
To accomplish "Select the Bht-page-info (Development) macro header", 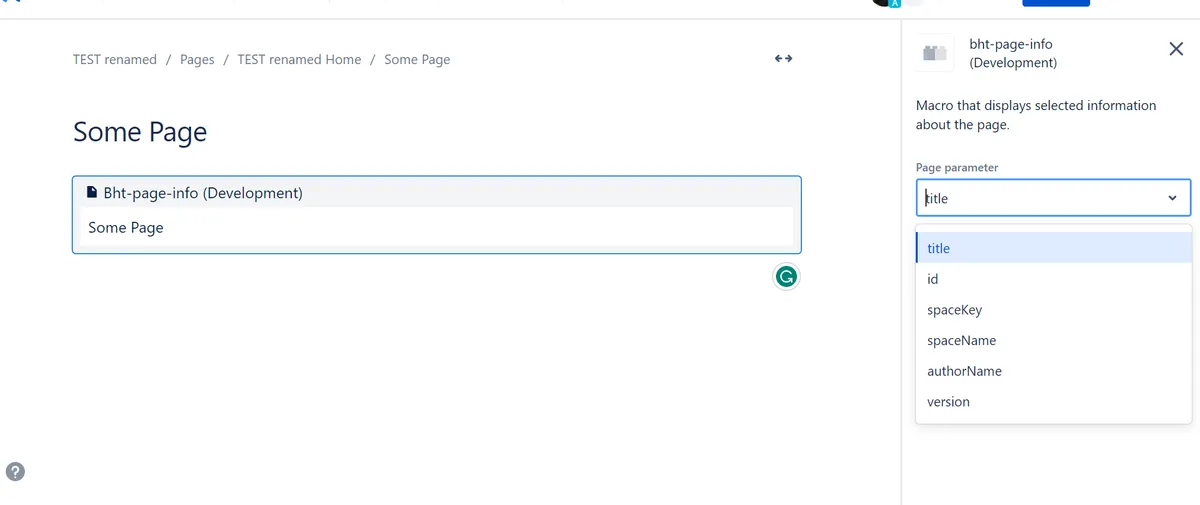I will [x=437, y=192].
